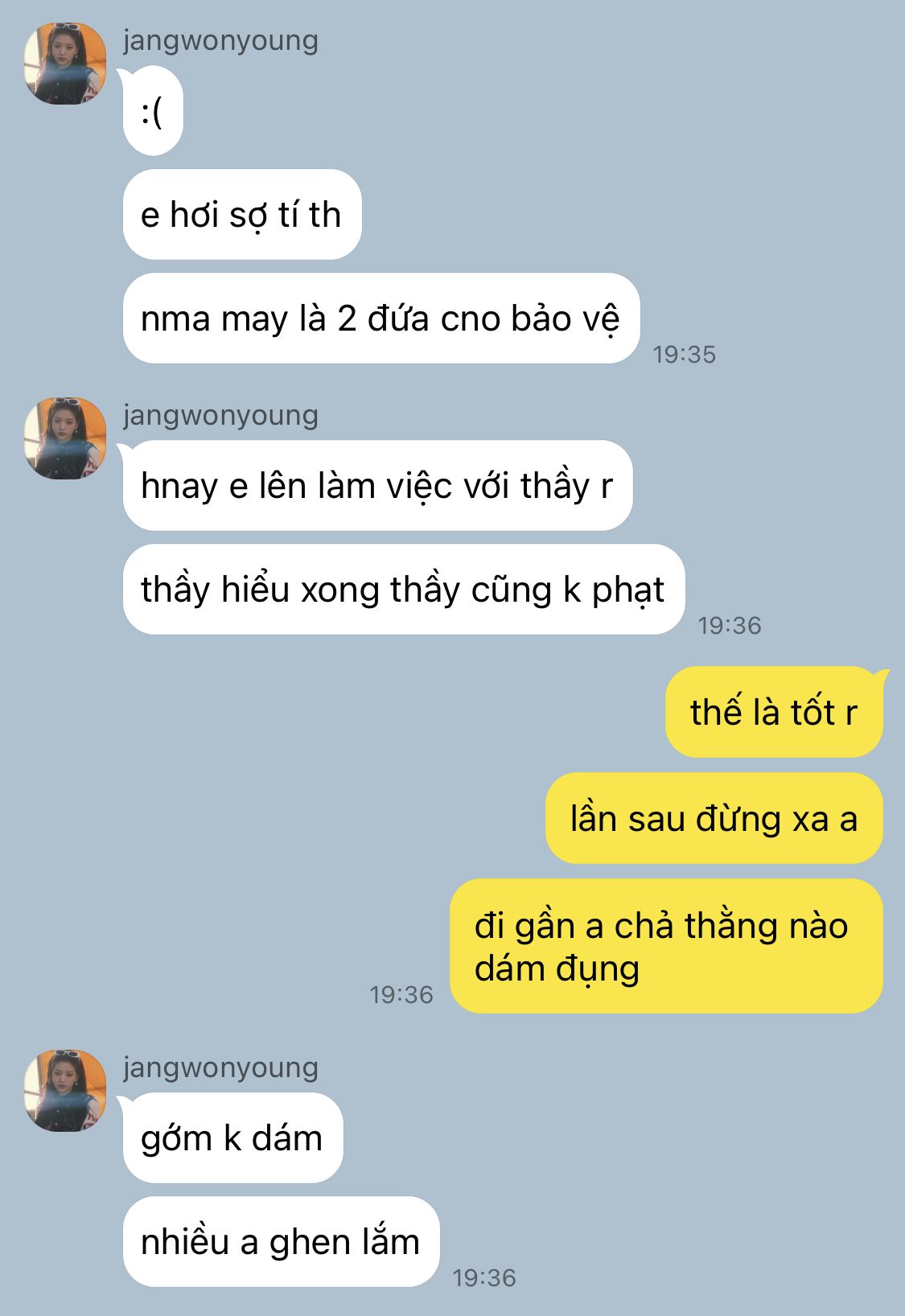Select the "e hơi sợ tí th" message
The width and height of the screenshot is (905, 1316).
[x=242, y=215]
